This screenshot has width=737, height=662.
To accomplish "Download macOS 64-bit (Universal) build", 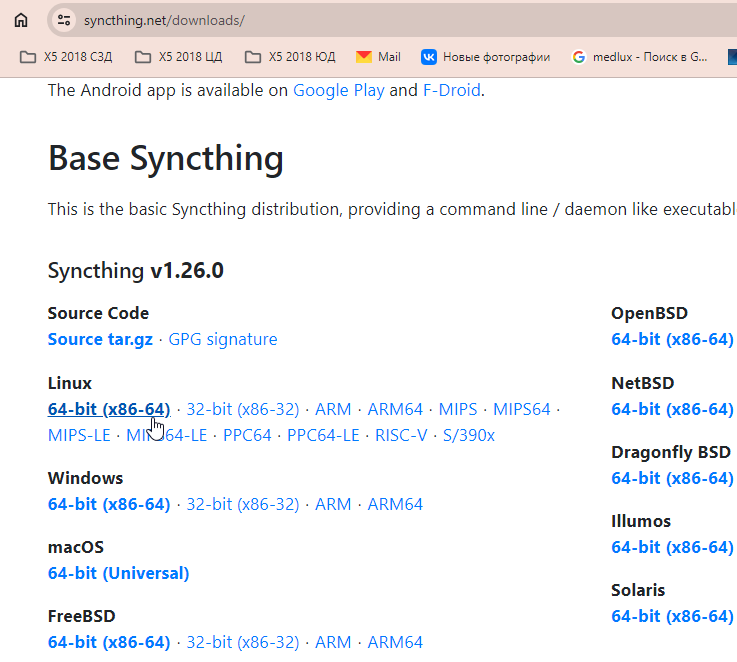I will pos(118,574).
